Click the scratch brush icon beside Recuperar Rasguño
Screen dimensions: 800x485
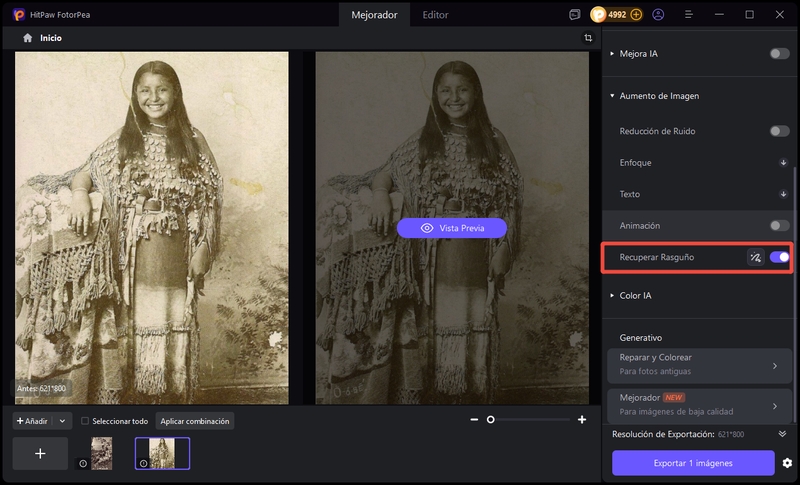(x=755, y=257)
